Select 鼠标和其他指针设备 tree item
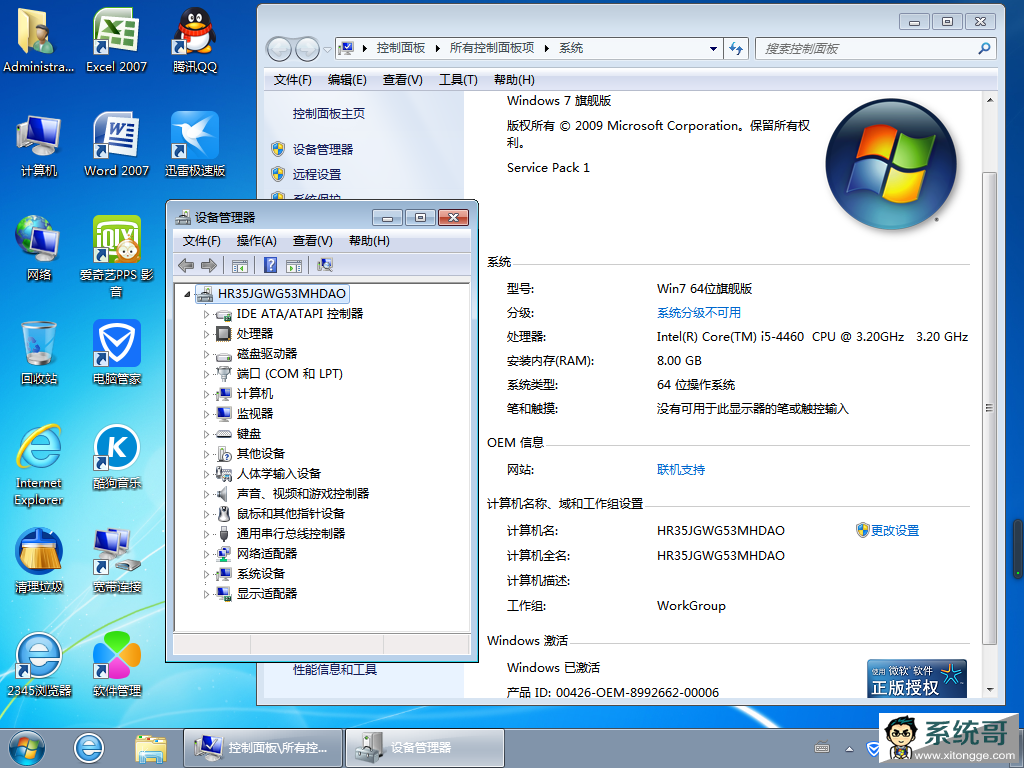The height and width of the screenshot is (768, 1024). tap(291, 514)
